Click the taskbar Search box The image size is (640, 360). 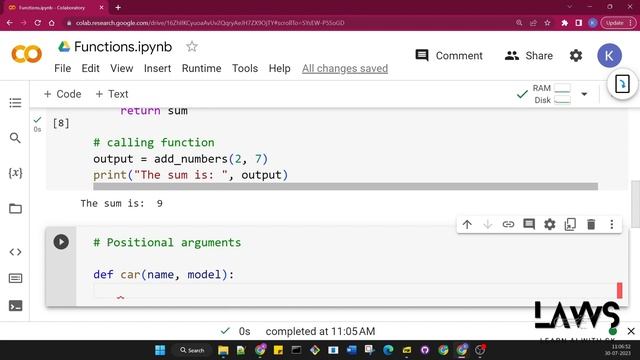[x=192, y=350]
